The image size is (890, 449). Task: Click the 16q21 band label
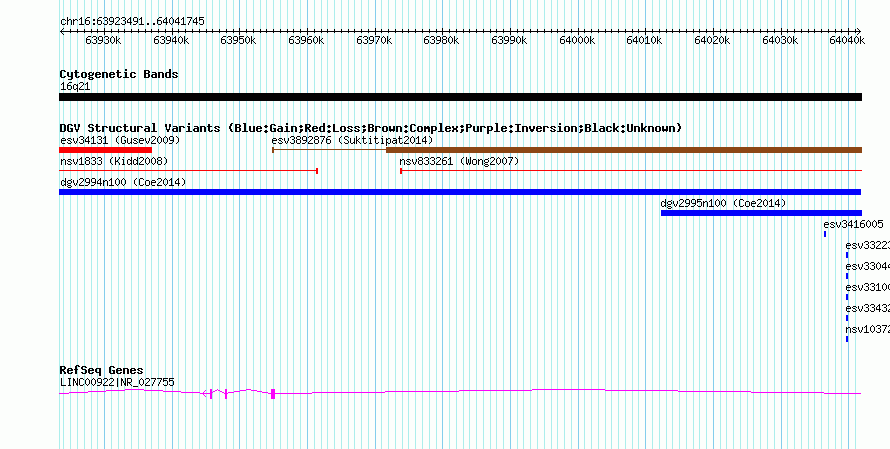click(x=75, y=87)
